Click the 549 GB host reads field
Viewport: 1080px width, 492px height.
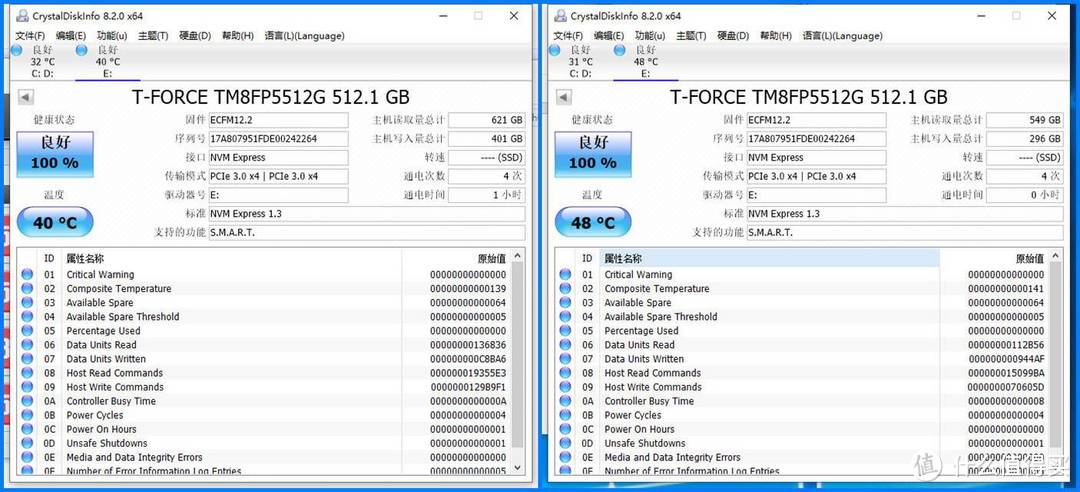click(x=1024, y=120)
